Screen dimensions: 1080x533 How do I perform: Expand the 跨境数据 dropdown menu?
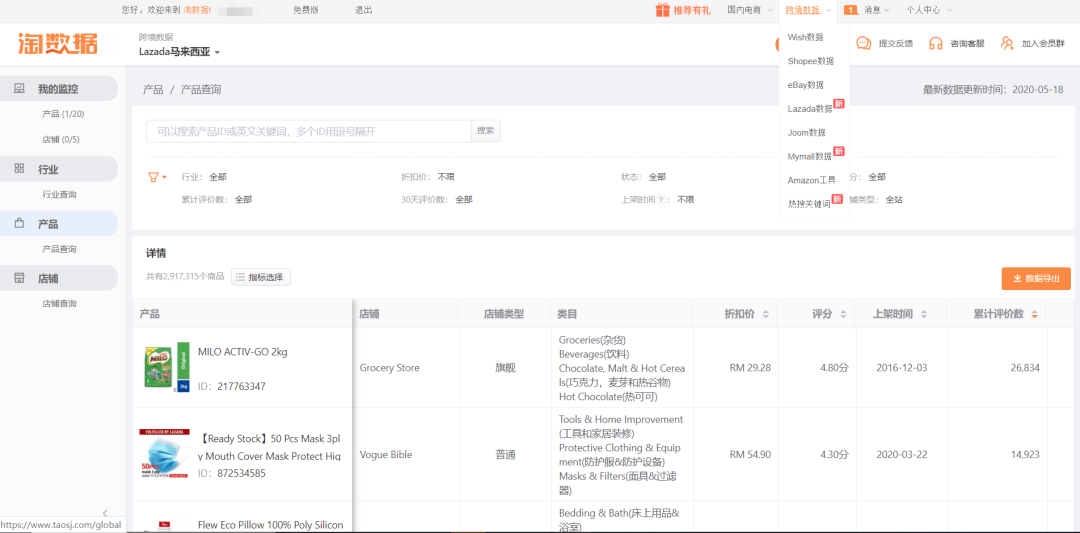click(x=809, y=10)
